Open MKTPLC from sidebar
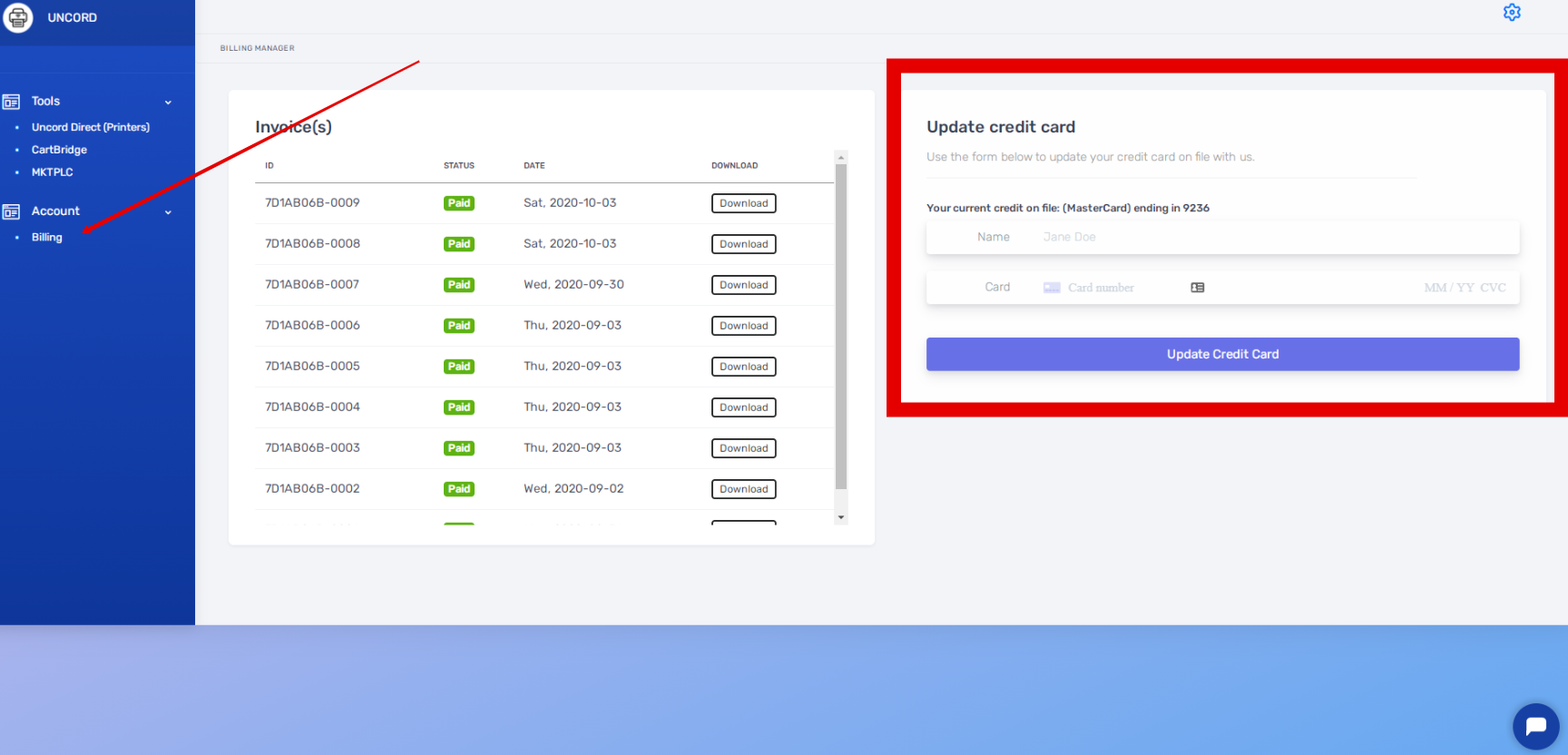This screenshot has width=1568, height=755. (x=53, y=172)
